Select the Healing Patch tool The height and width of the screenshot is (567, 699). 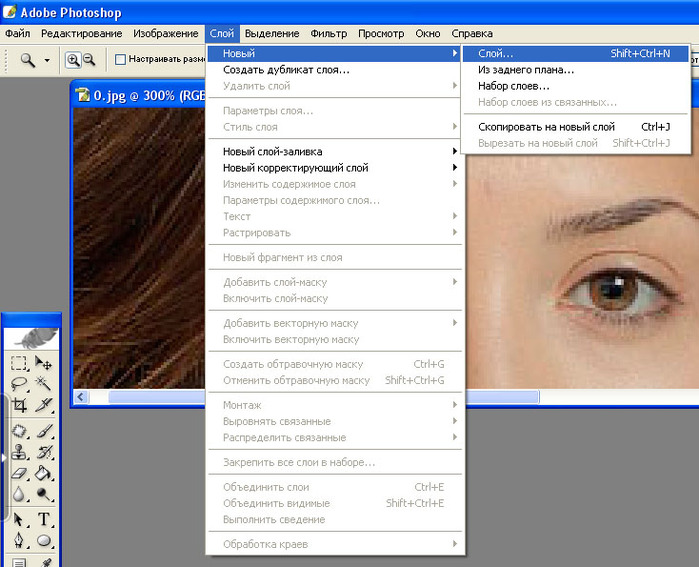click(x=19, y=431)
